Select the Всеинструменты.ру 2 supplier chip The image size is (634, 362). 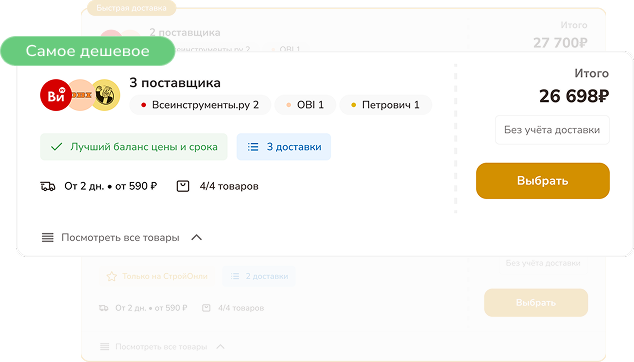(200, 105)
